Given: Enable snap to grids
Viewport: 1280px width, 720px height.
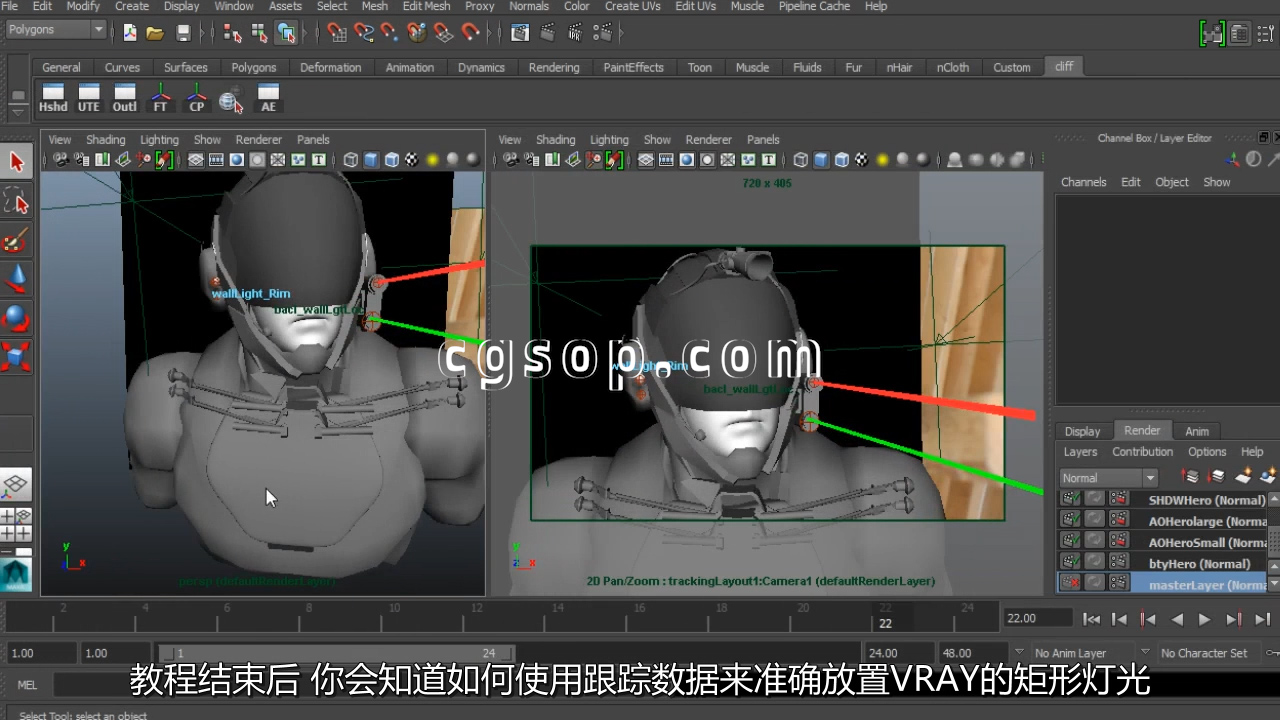Looking at the screenshot, I should 337,33.
